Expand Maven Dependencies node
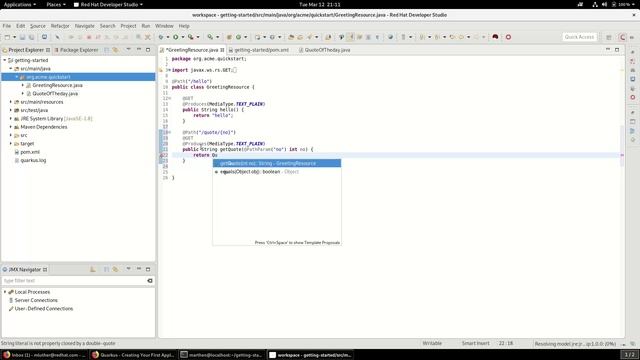 coord(11,127)
